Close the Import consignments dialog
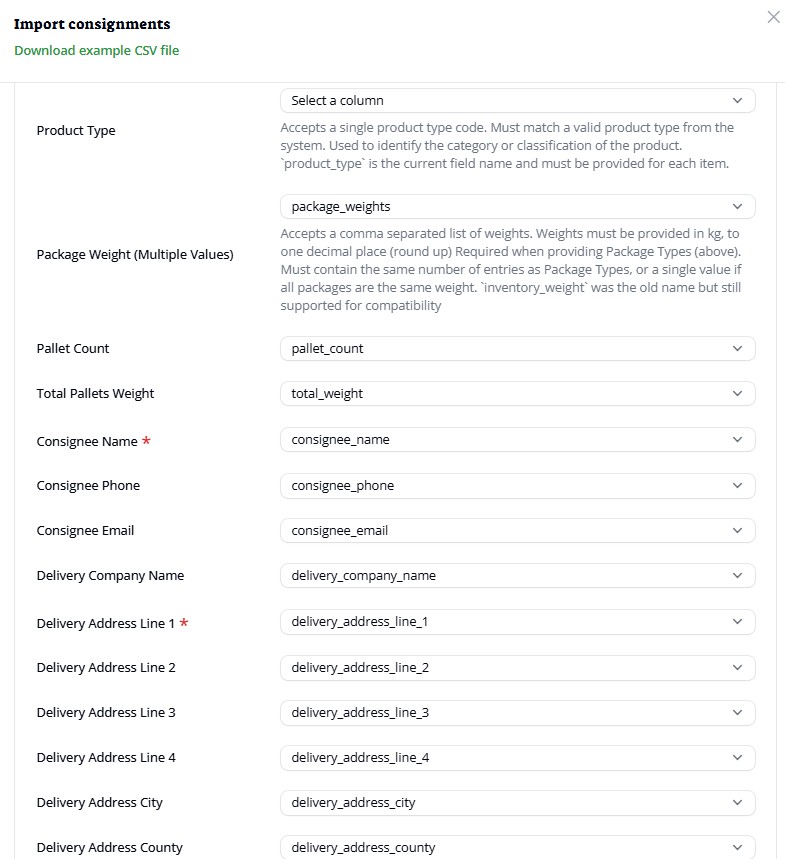The width and height of the screenshot is (785, 859). coord(773,17)
